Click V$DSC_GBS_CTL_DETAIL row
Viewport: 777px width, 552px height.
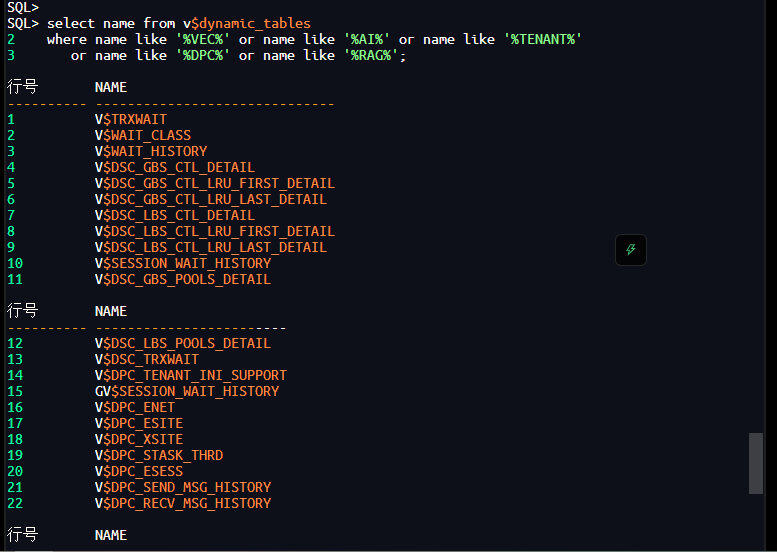click(x=174, y=167)
